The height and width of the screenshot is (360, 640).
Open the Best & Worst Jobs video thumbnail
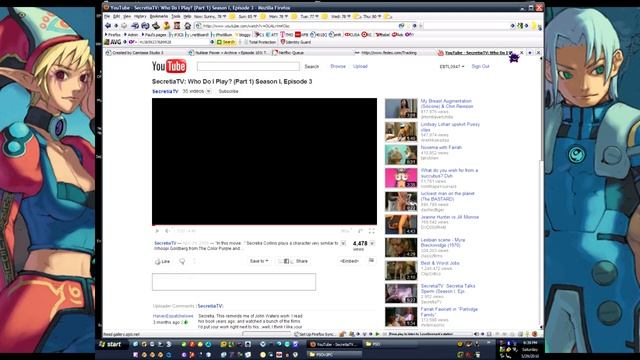point(401,271)
